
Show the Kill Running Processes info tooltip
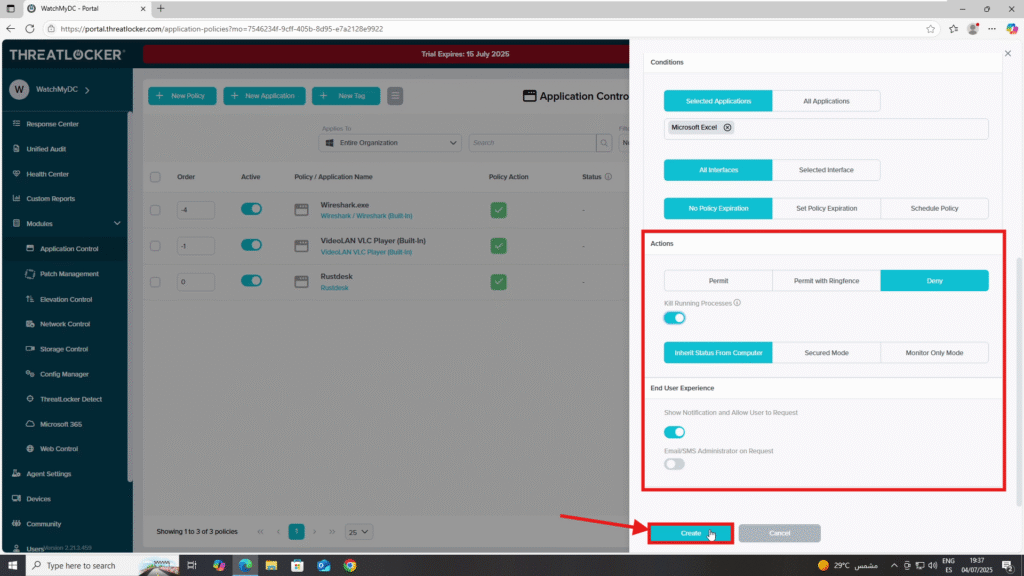pyautogui.click(x=737, y=303)
